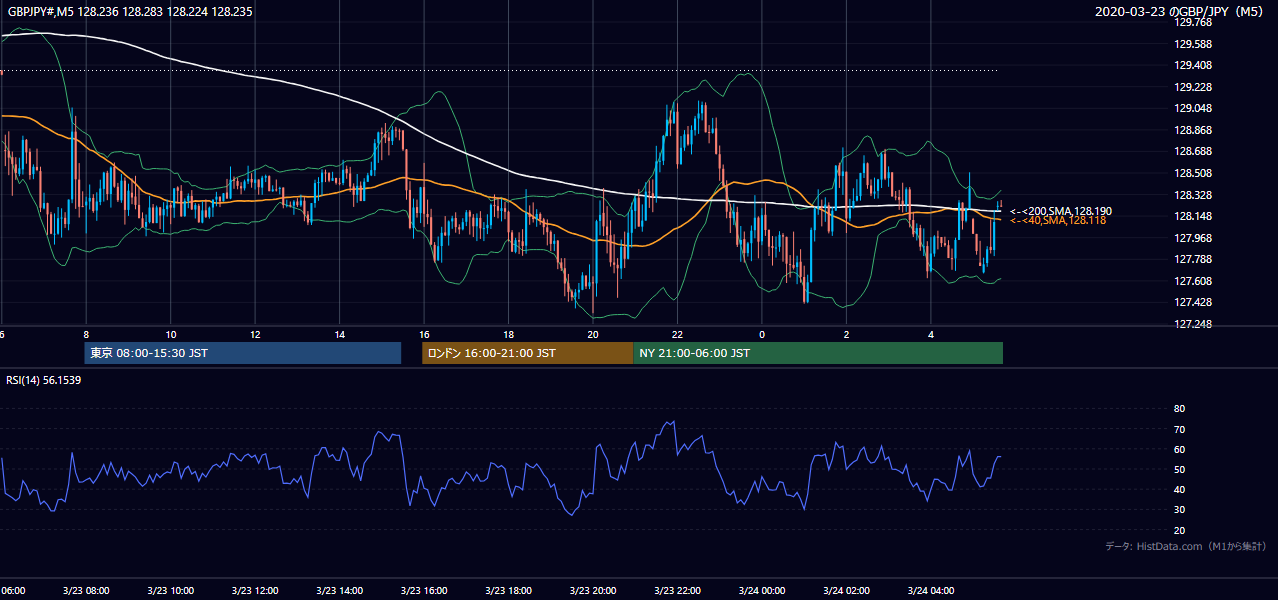Viewport: 1278px width, 600px height.
Task: Click hour tick 16 under the price chart
Action: 424,334
